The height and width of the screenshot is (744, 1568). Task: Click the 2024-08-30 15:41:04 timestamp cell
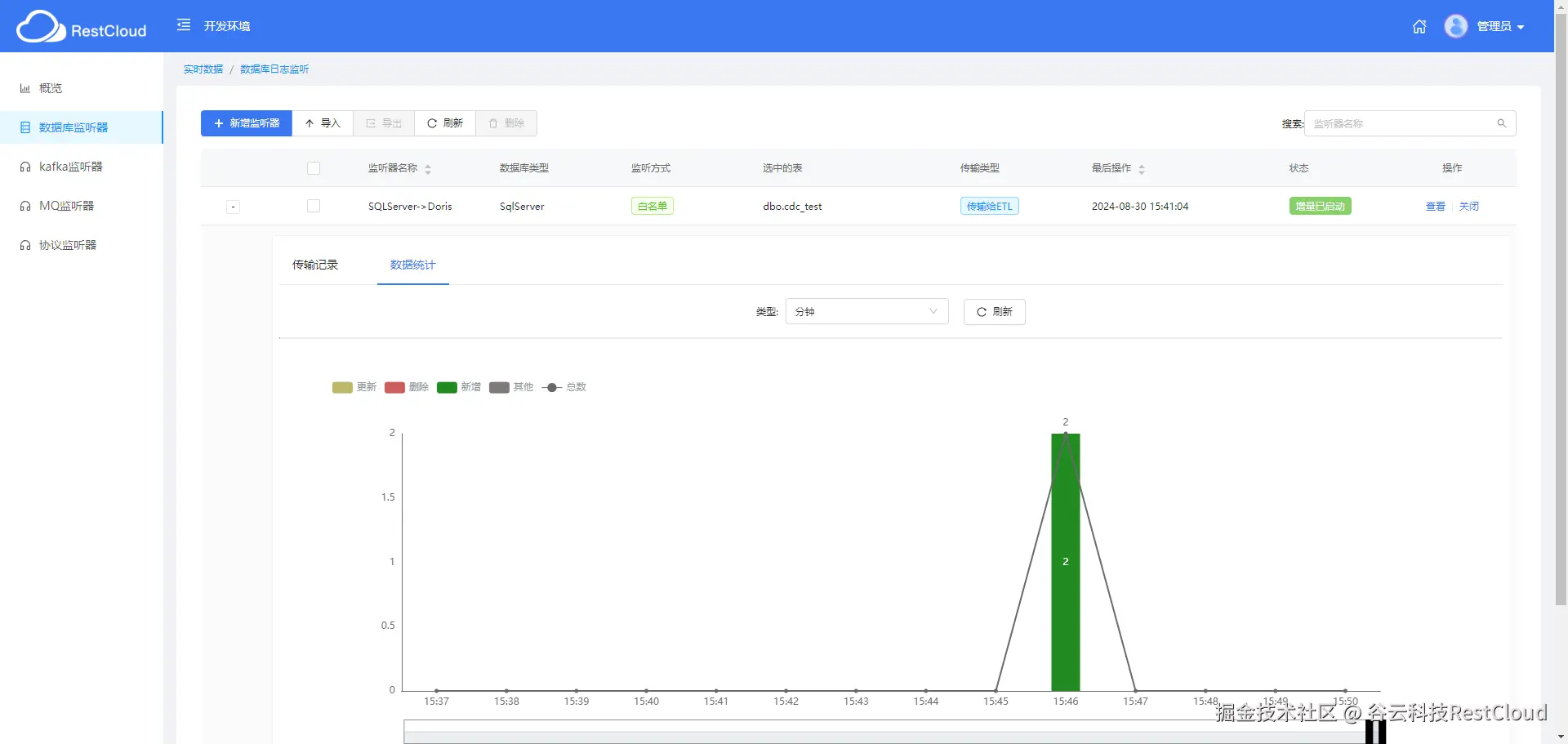(1140, 207)
